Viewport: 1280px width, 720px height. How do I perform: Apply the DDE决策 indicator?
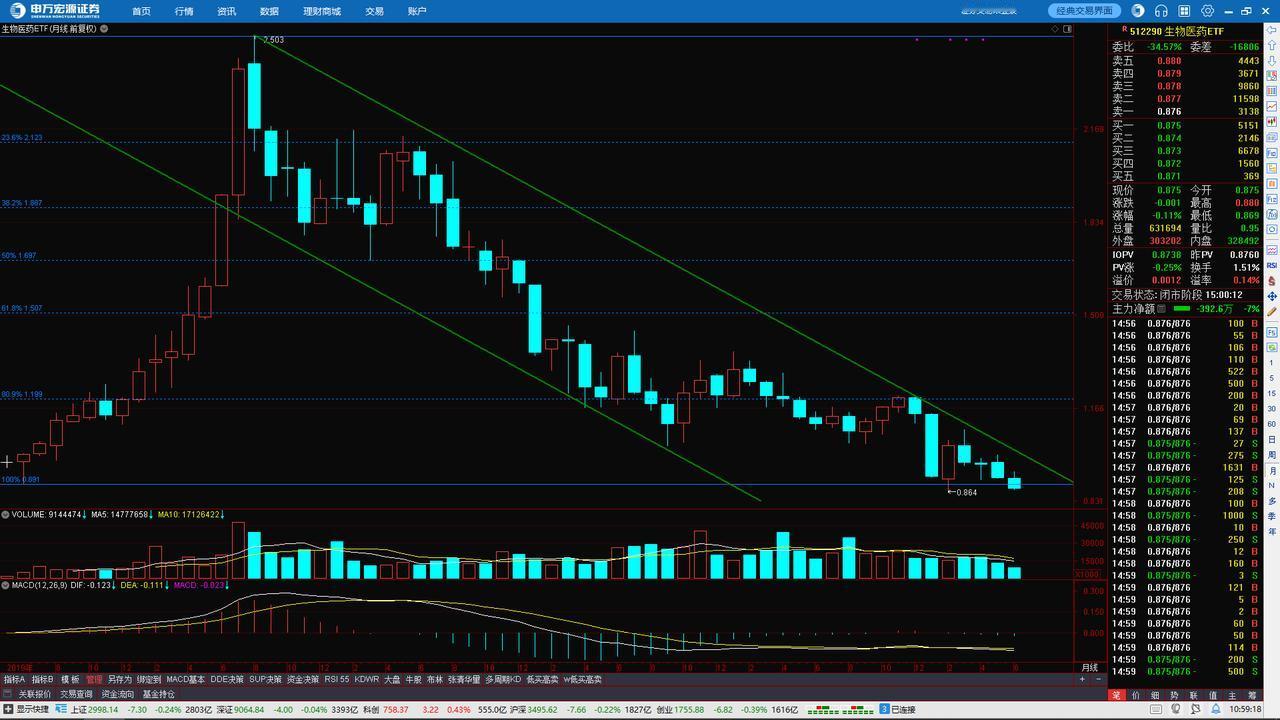pyautogui.click(x=227, y=679)
